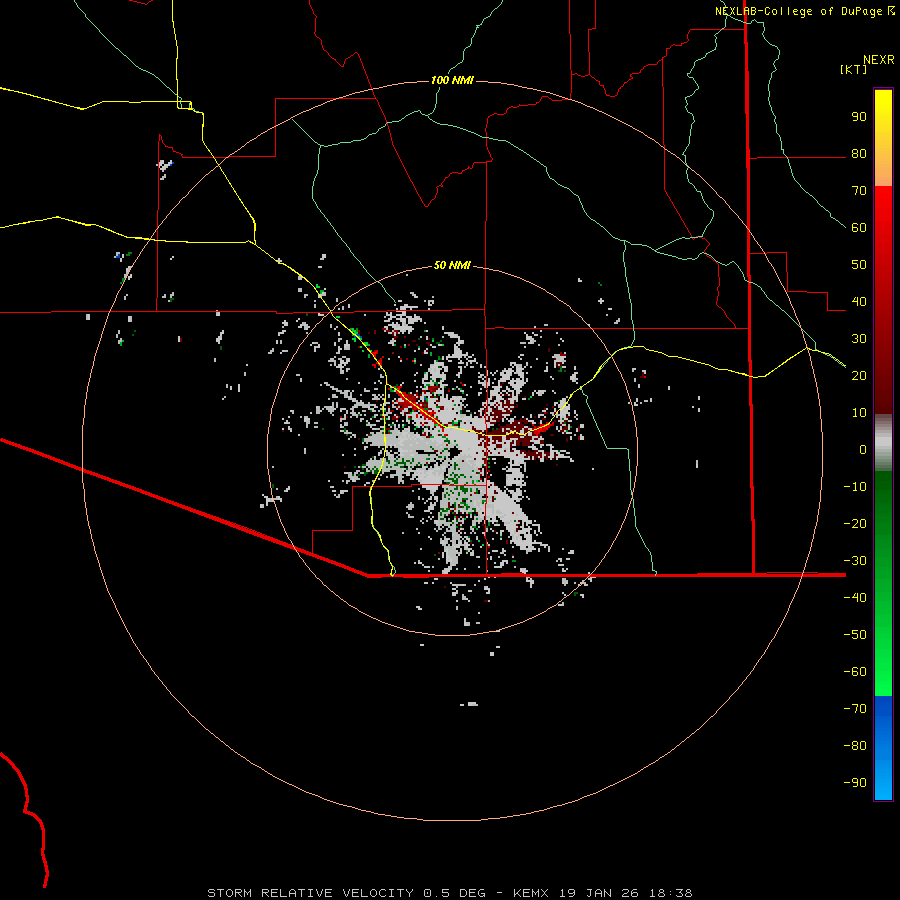Viewport: 900px width, 900px height.
Task: Click the "STORM RELATIVE VELOCITY 0.5 DEG" caption
Action: click(x=346, y=893)
